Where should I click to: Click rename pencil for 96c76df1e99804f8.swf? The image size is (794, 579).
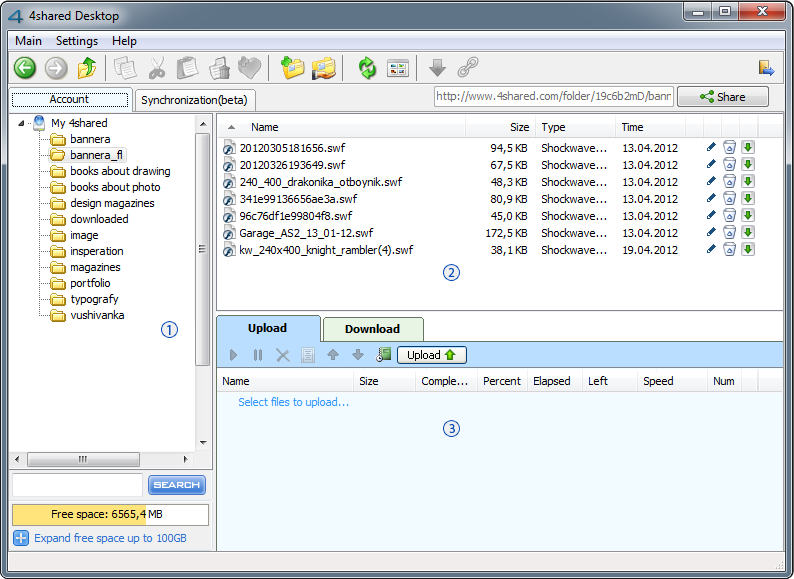tap(711, 215)
